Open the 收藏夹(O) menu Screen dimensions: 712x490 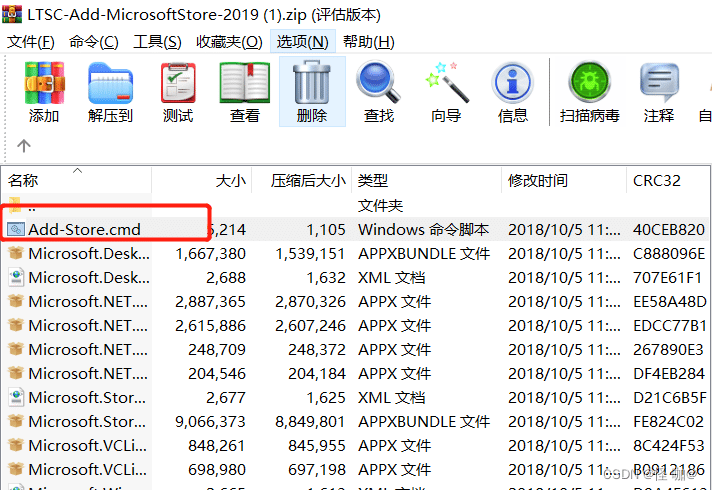[229, 42]
